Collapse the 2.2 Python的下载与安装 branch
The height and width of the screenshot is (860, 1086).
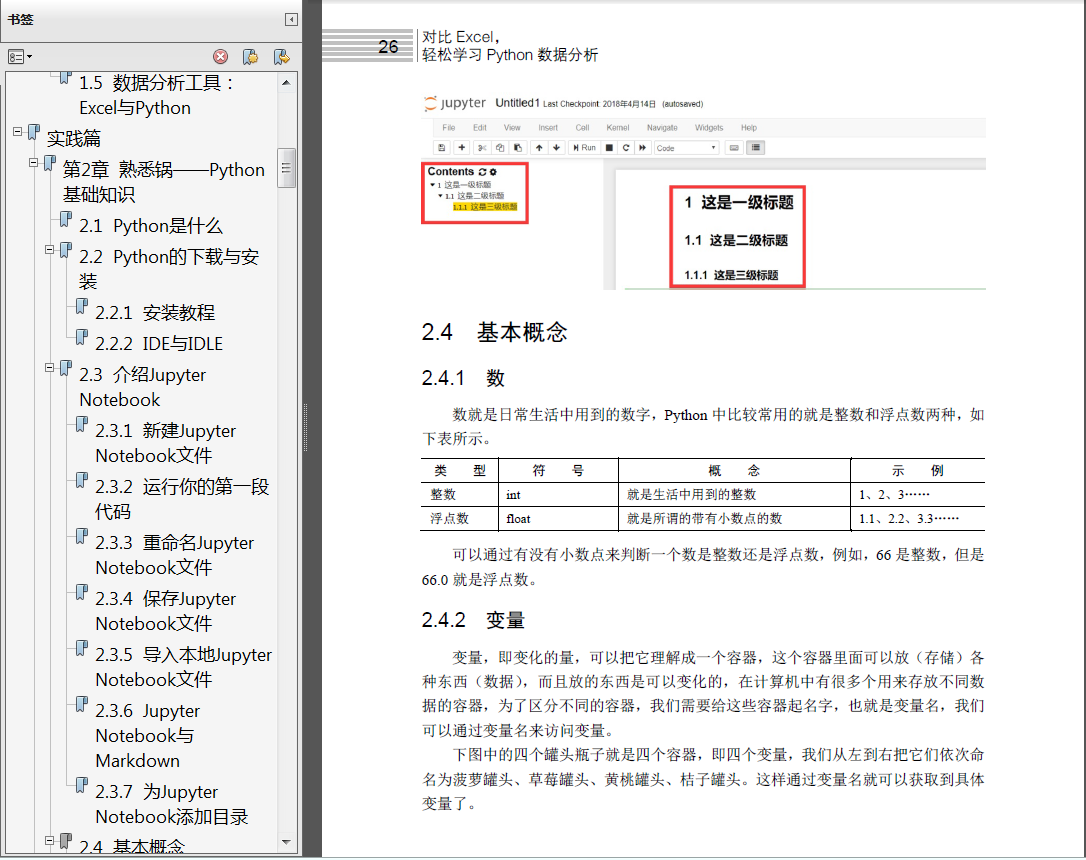(x=50, y=249)
